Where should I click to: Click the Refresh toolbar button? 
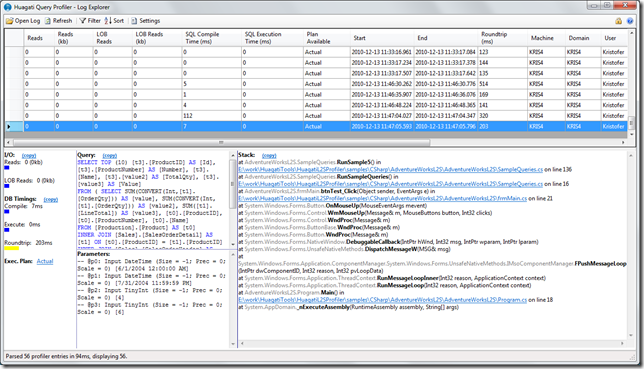58,21
